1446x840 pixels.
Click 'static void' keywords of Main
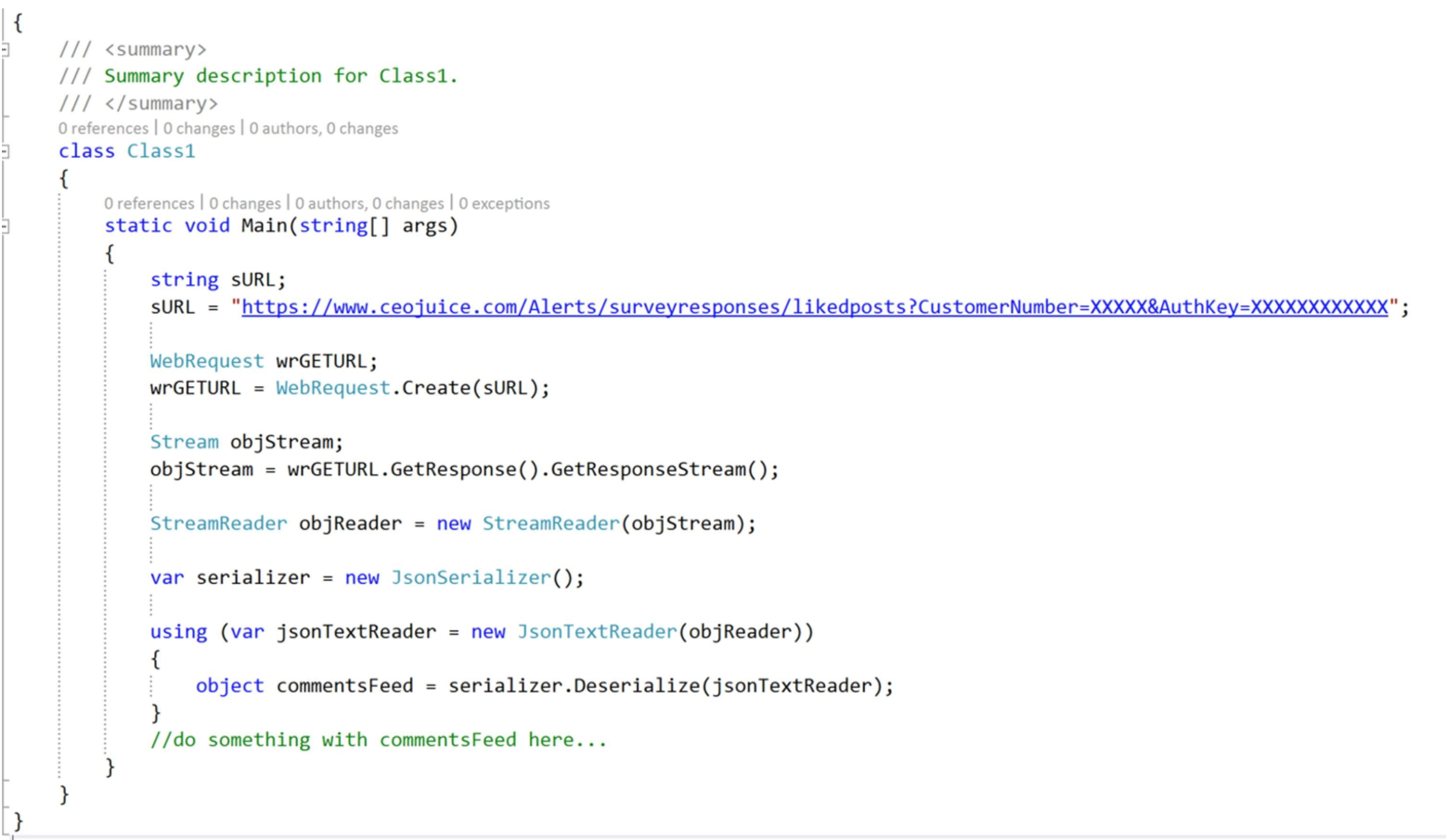coord(167,226)
